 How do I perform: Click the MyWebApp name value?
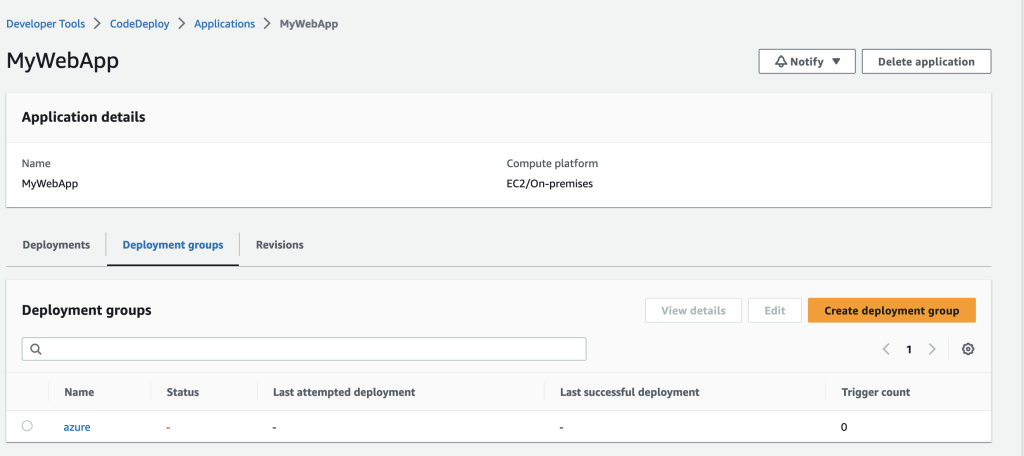tap(50, 184)
